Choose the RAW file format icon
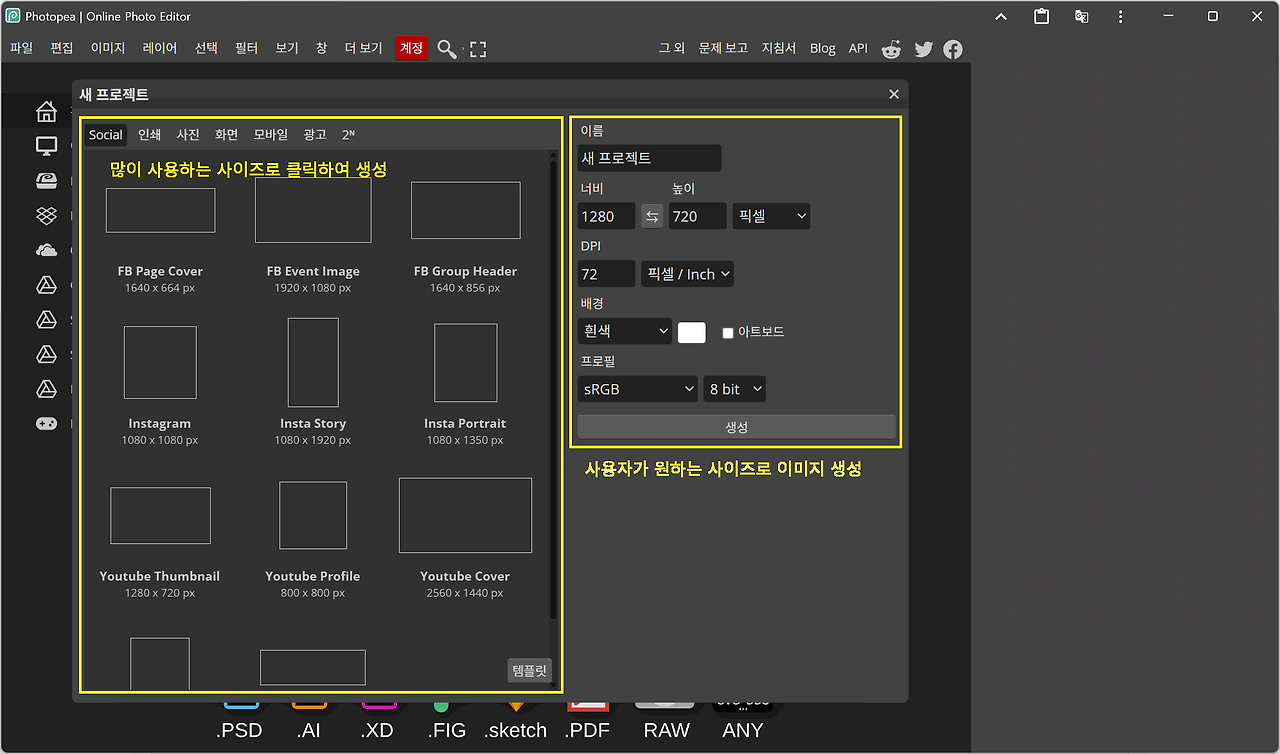1280x754 pixels. coord(666,722)
